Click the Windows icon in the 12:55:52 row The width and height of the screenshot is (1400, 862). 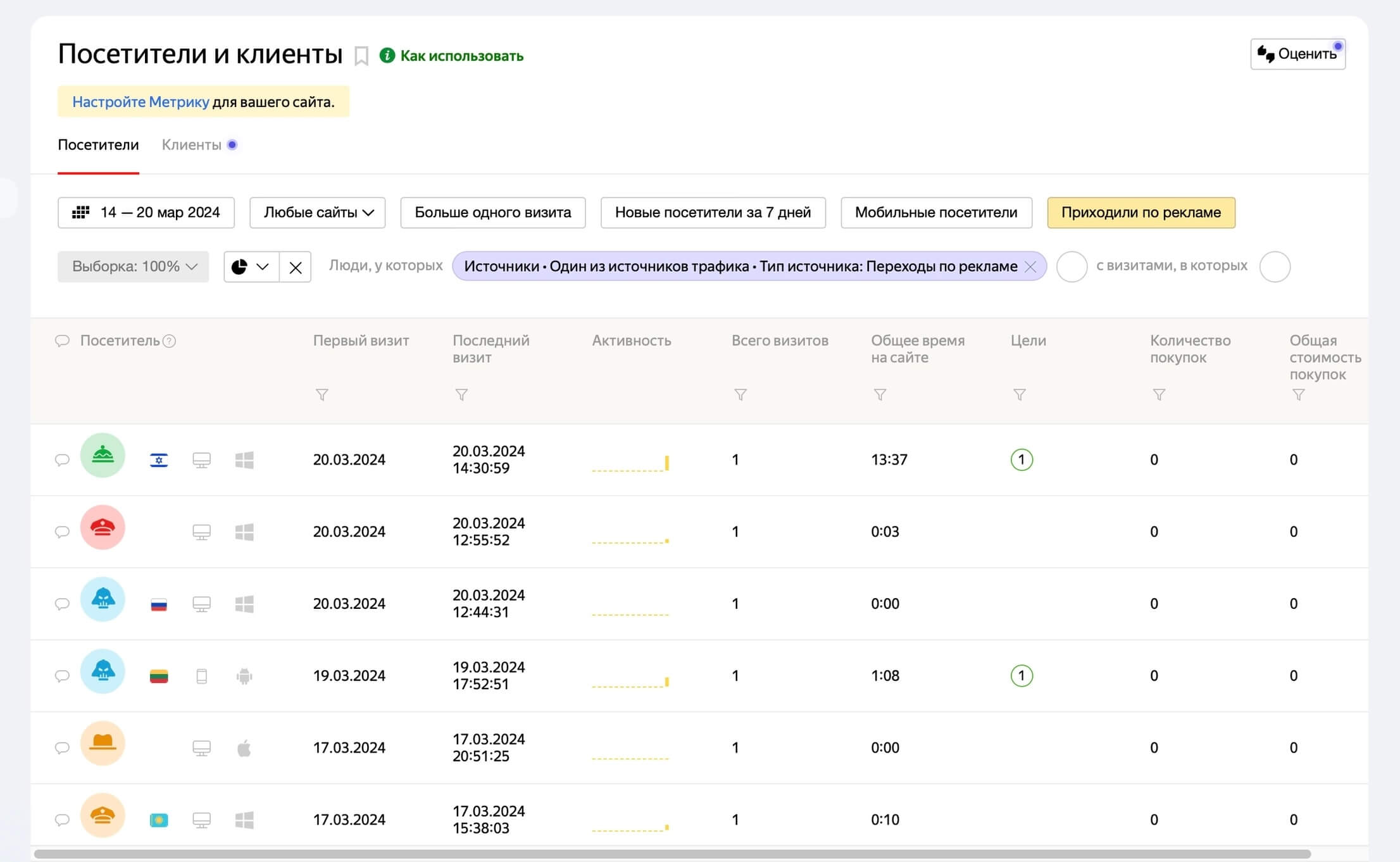(244, 532)
